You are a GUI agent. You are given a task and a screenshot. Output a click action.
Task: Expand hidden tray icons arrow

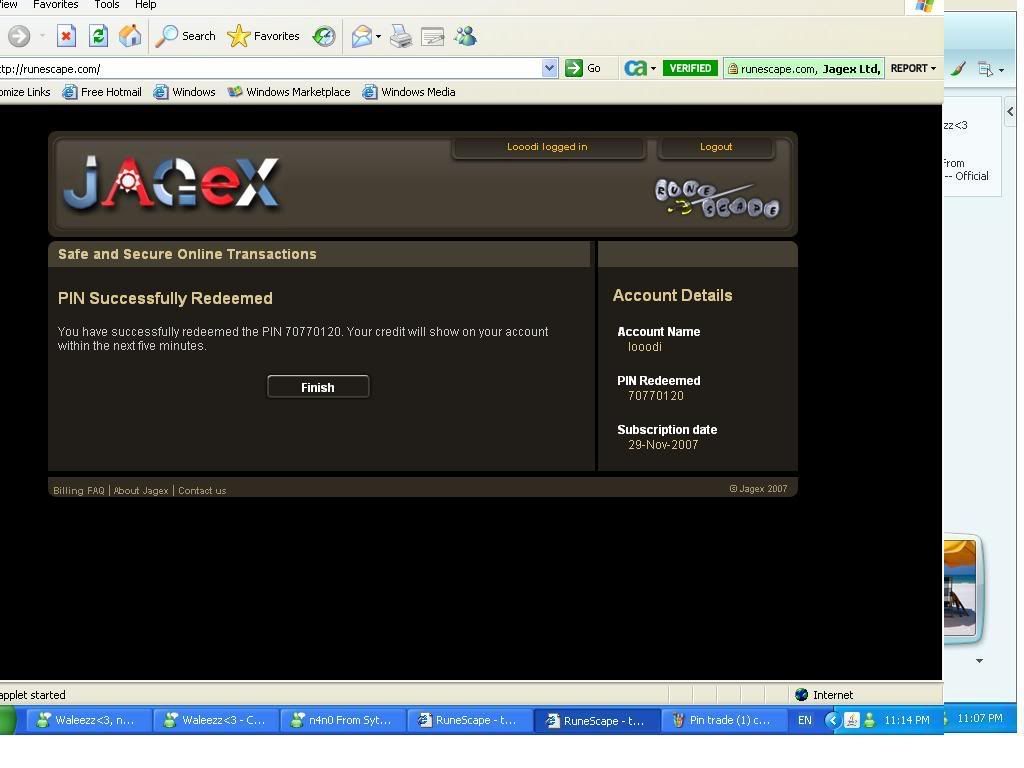pos(832,720)
